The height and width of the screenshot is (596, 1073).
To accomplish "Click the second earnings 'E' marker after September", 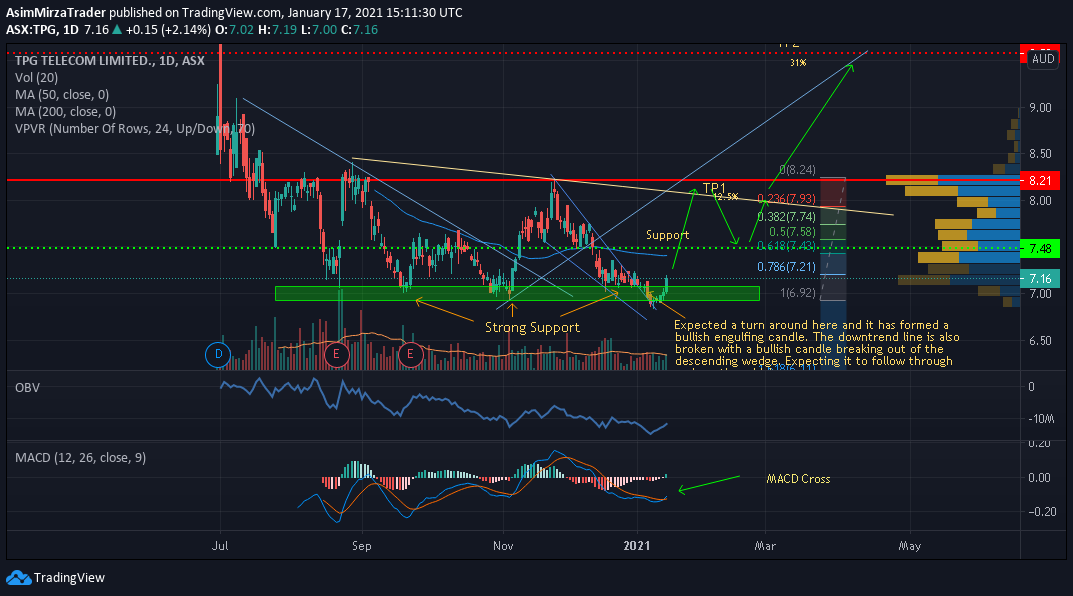I will pos(411,354).
